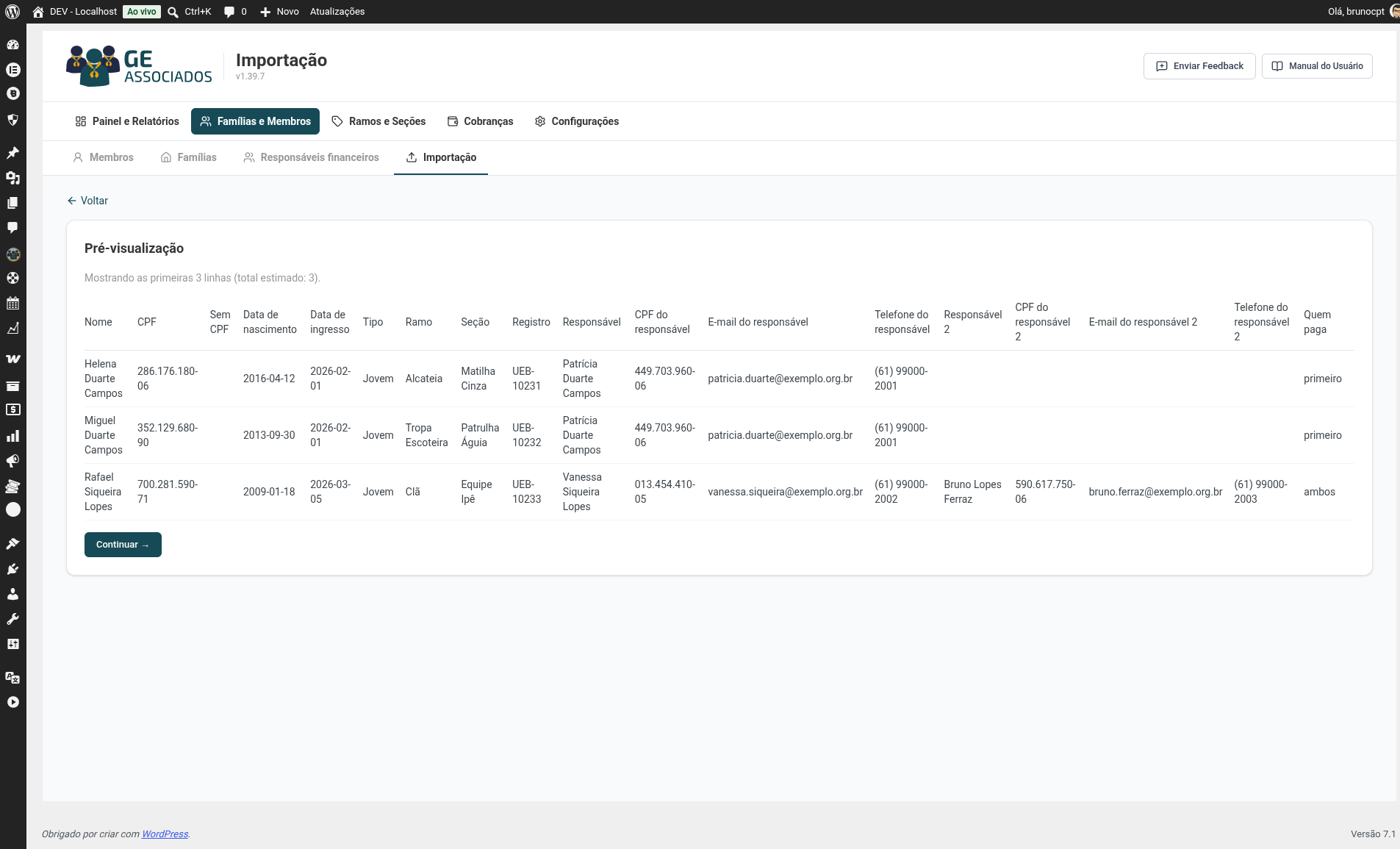The width and height of the screenshot is (1400, 849).
Task: Open the shield security icon in sidebar
Action: [12, 120]
